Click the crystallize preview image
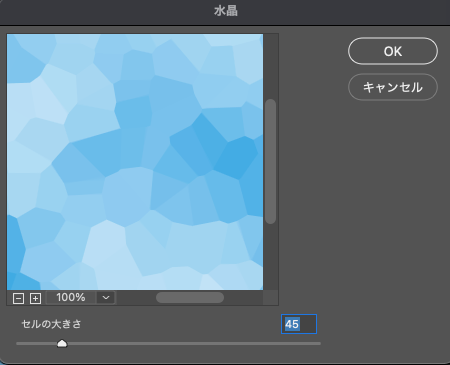 pos(135,162)
